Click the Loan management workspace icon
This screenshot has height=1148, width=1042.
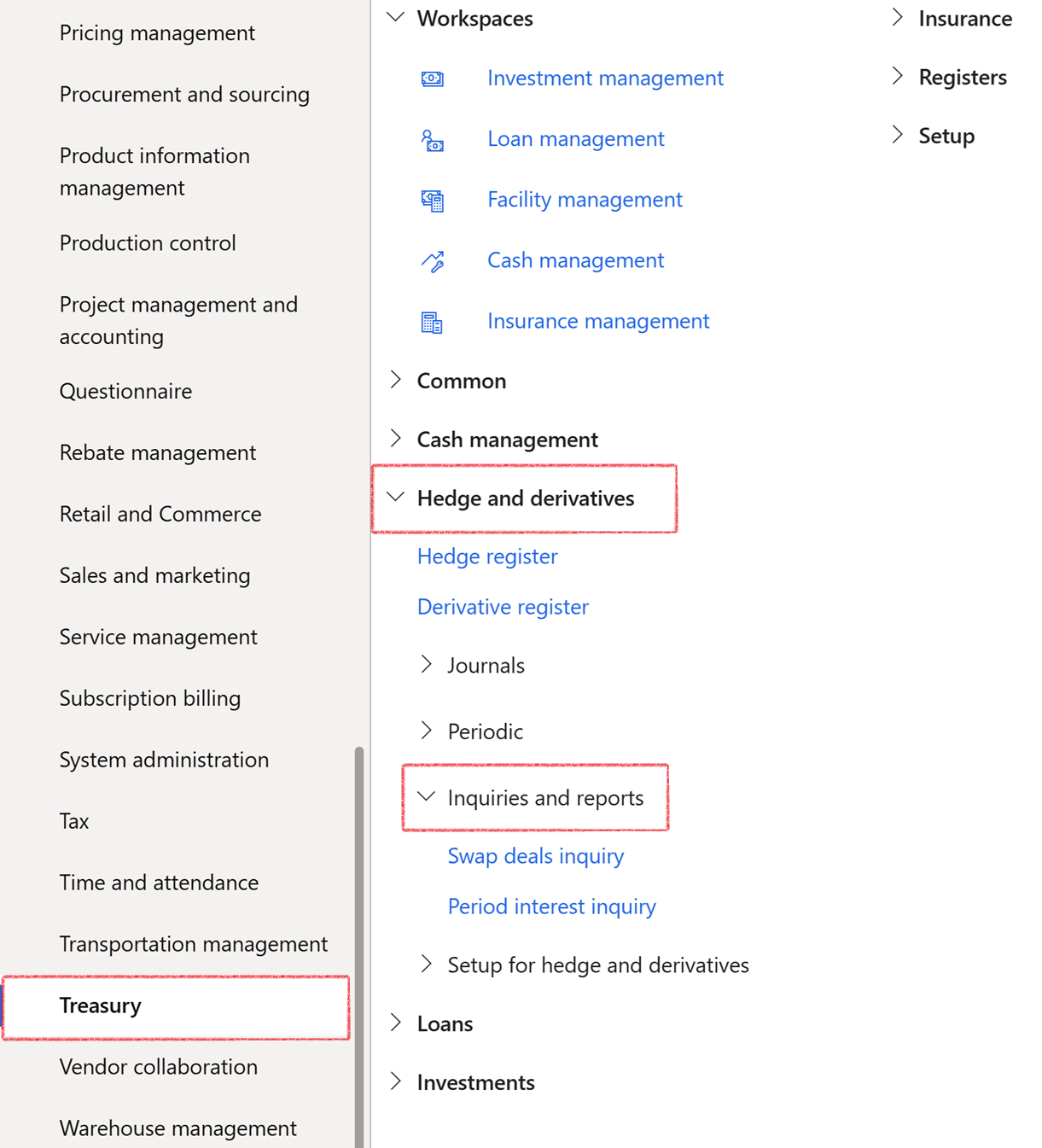(433, 140)
